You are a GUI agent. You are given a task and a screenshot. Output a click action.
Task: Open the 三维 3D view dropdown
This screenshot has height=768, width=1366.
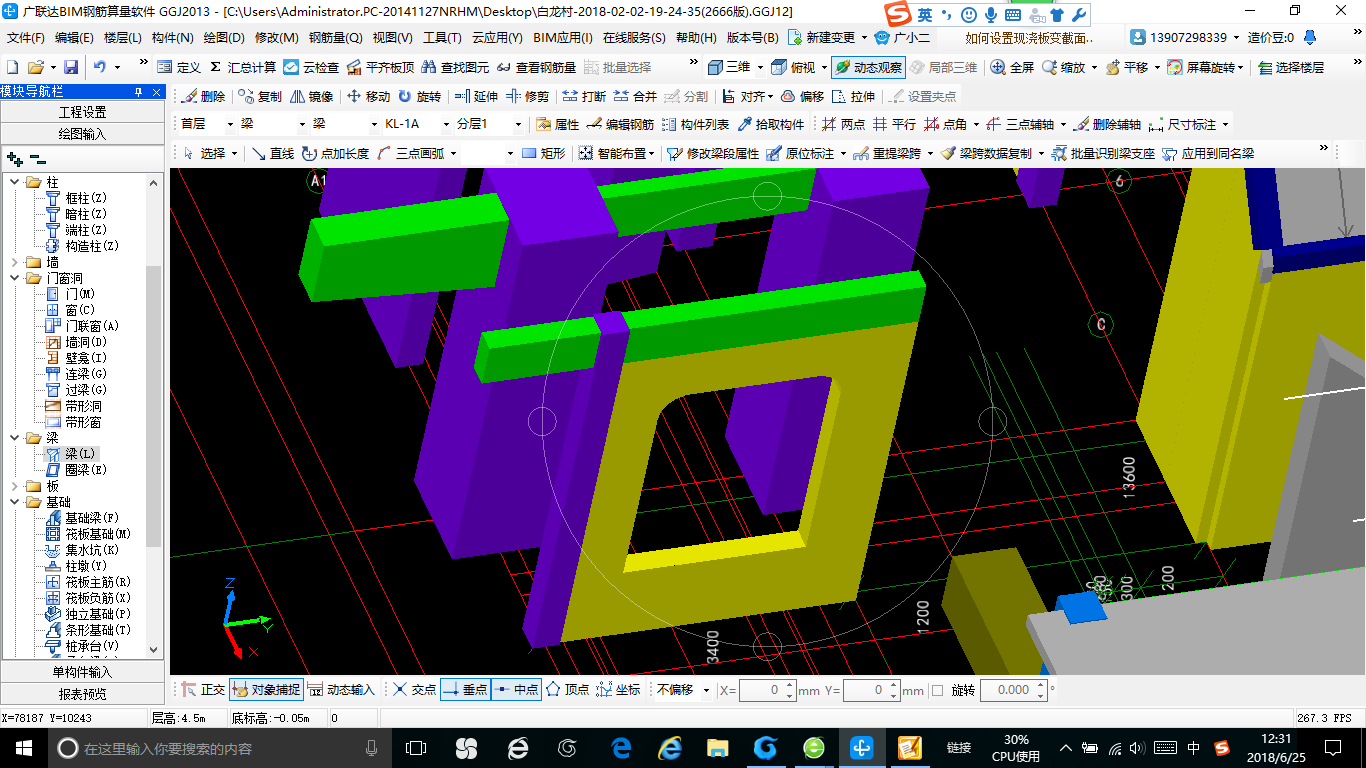tap(760, 67)
